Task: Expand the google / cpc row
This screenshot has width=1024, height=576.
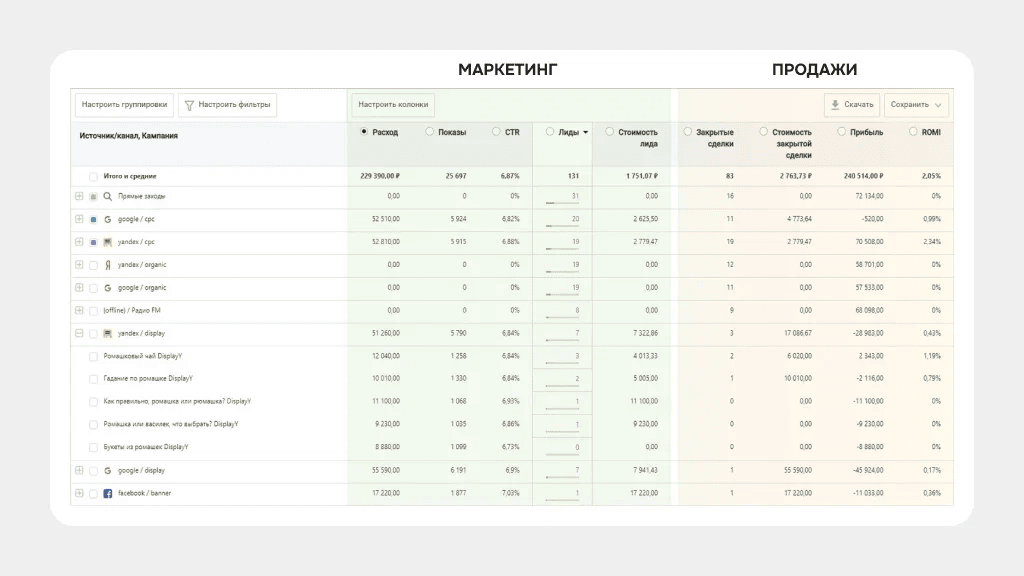Action: pos(79,219)
